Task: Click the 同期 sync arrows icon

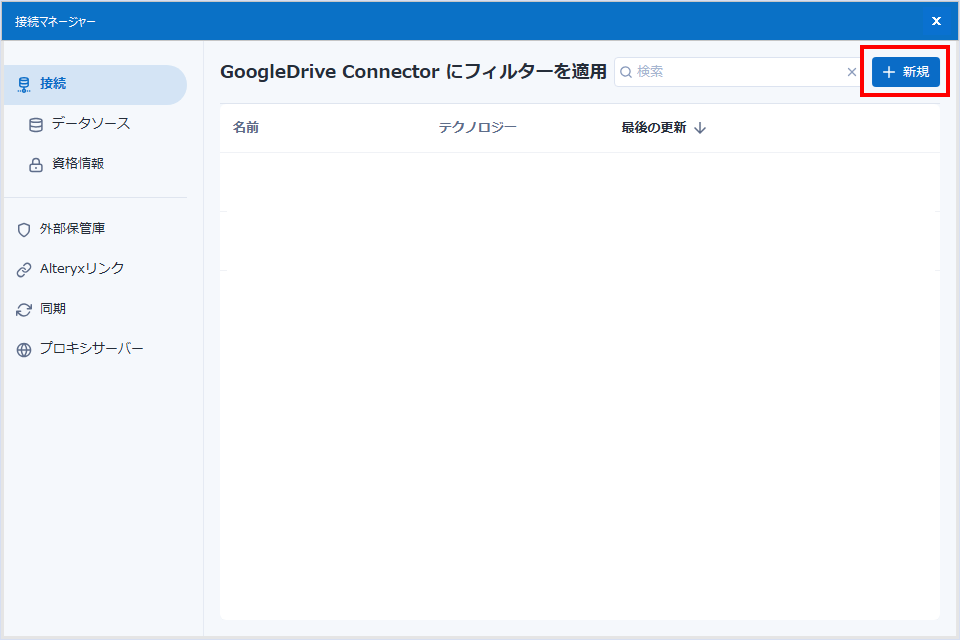Action: tap(24, 310)
